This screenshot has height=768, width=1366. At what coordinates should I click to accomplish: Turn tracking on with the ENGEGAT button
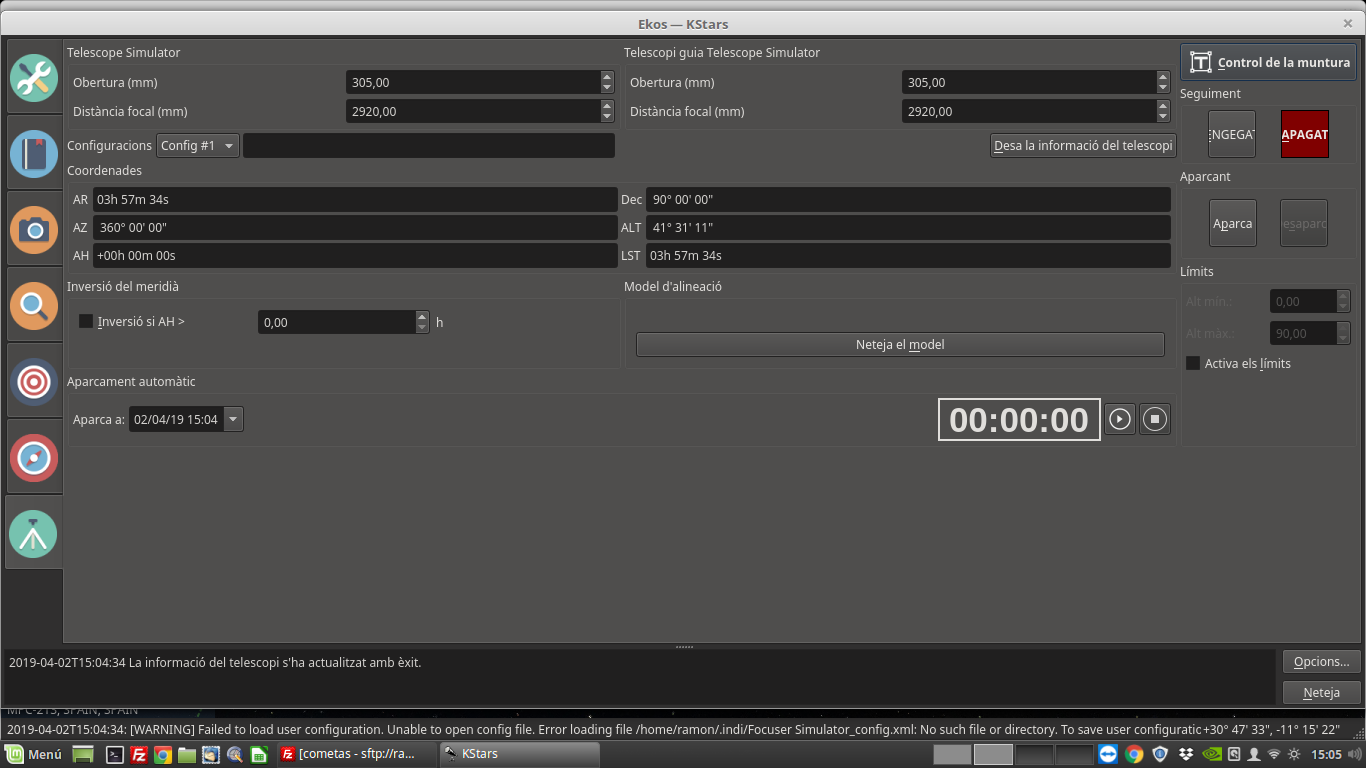[1232, 134]
